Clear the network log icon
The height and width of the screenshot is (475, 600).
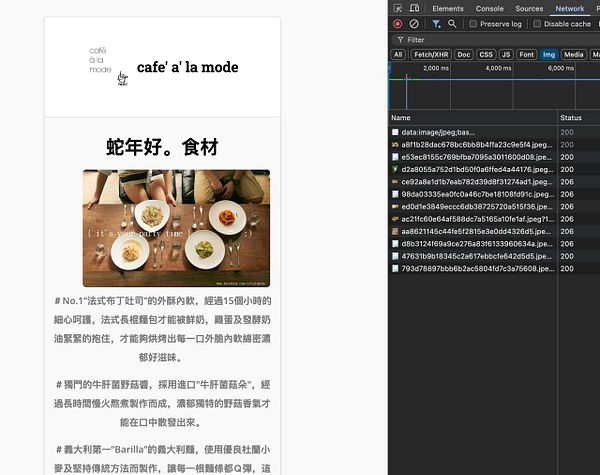[x=414, y=24]
